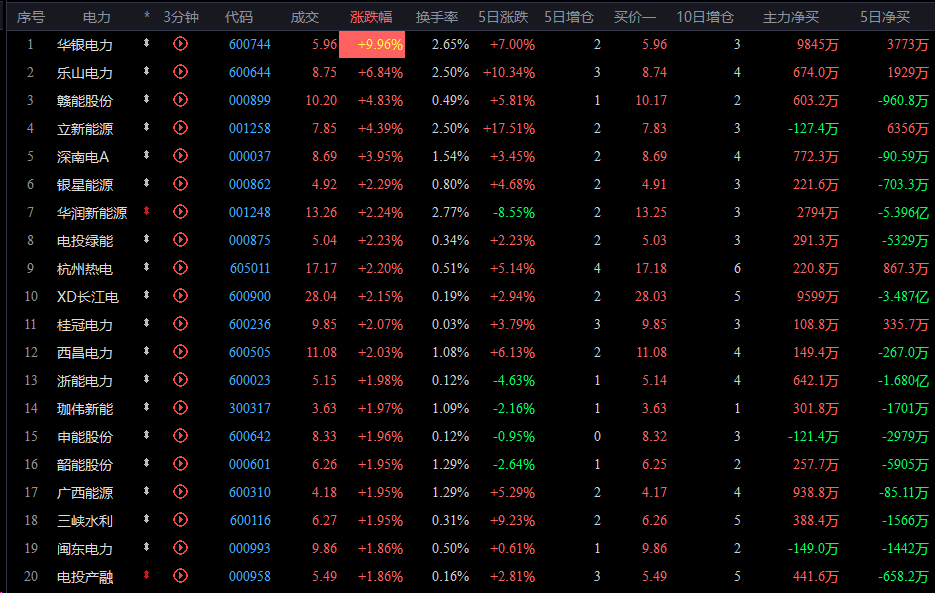Sort by the 涨跌幅 column header
Viewport: 935px width, 593px height.
(371, 17)
